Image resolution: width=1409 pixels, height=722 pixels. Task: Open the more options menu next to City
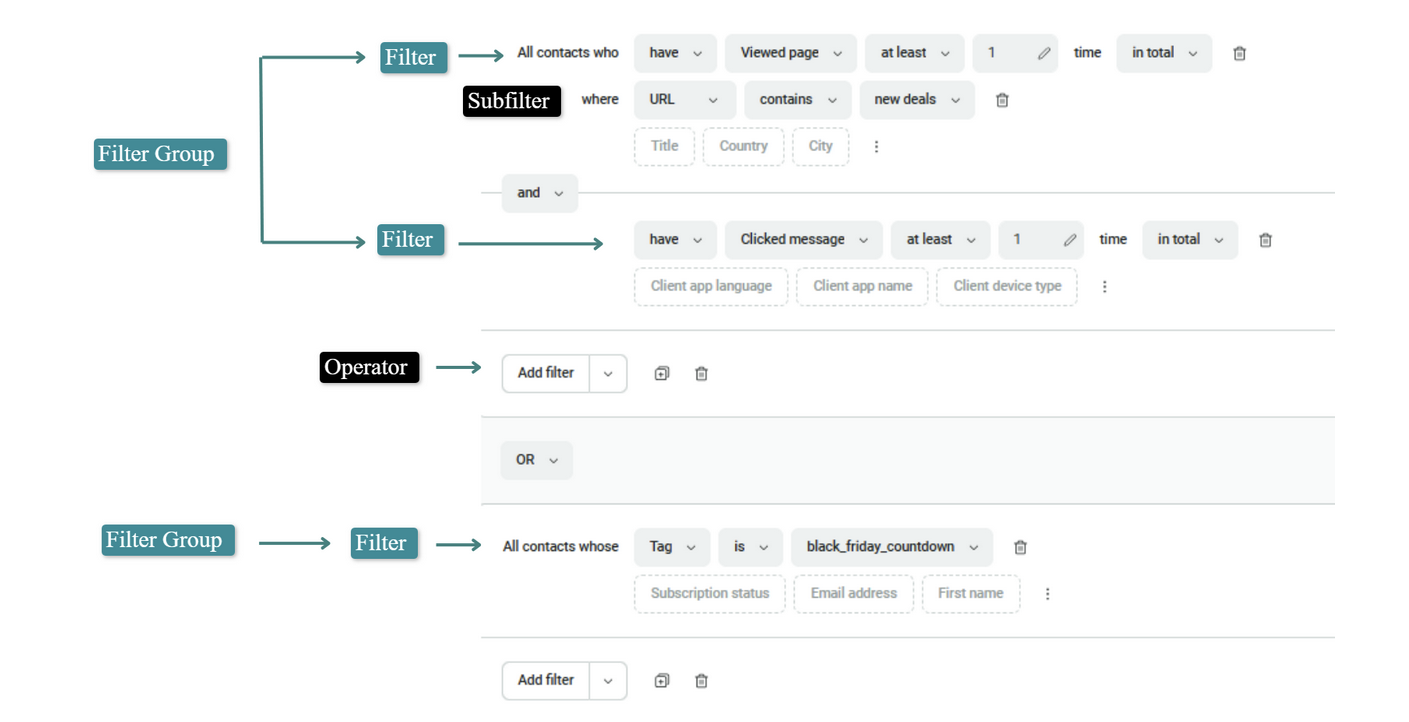(876, 146)
